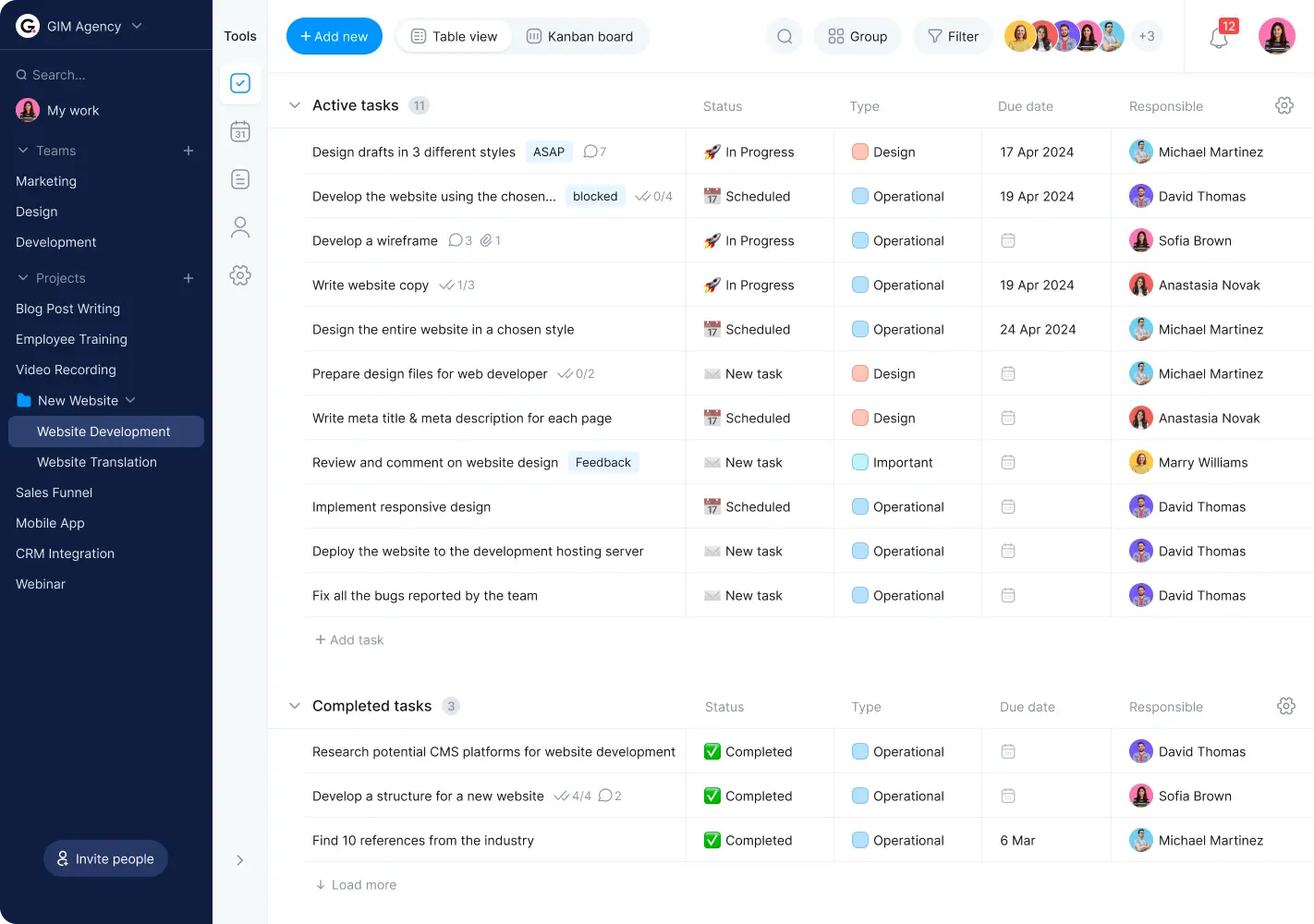The width and height of the screenshot is (1314, 924).
Task: Open comments on Develop a structure task
Action: (x=610, y=796)
